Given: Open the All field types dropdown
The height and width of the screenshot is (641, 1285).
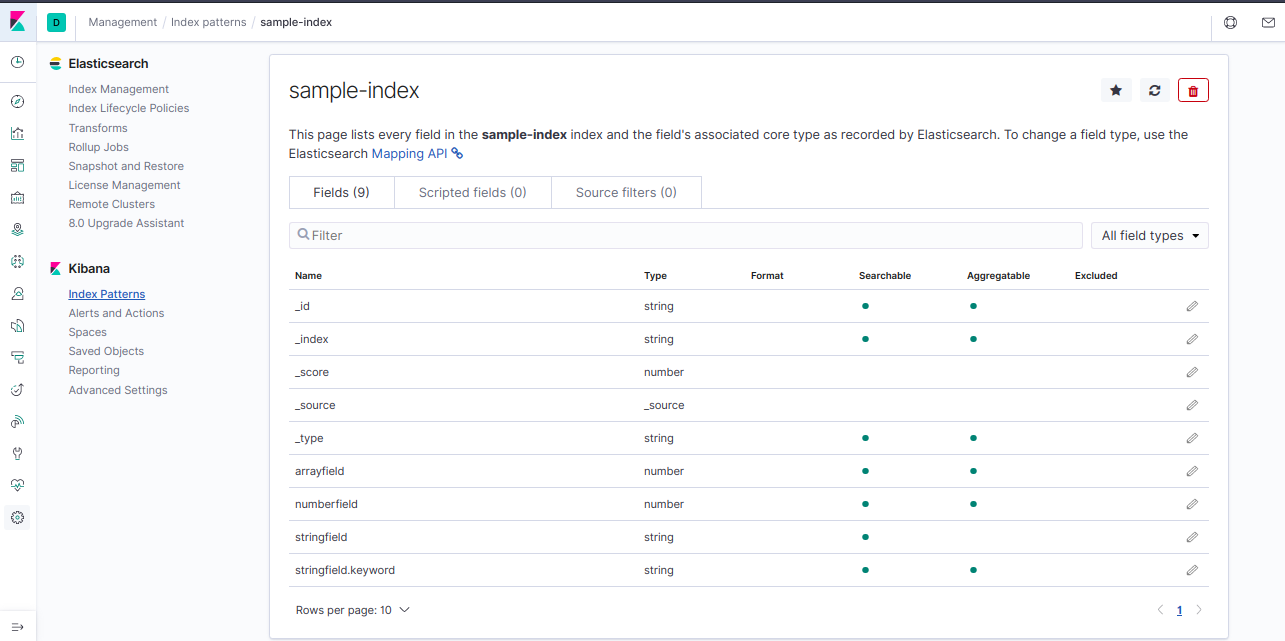Looking at the screenshot, I should (x=1149, y=235).
